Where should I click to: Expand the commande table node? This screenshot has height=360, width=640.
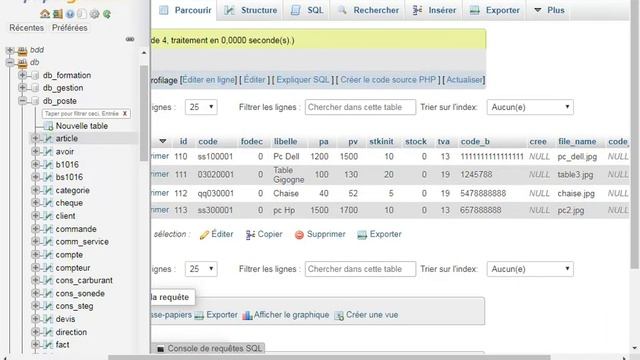[x=36, y=229]
